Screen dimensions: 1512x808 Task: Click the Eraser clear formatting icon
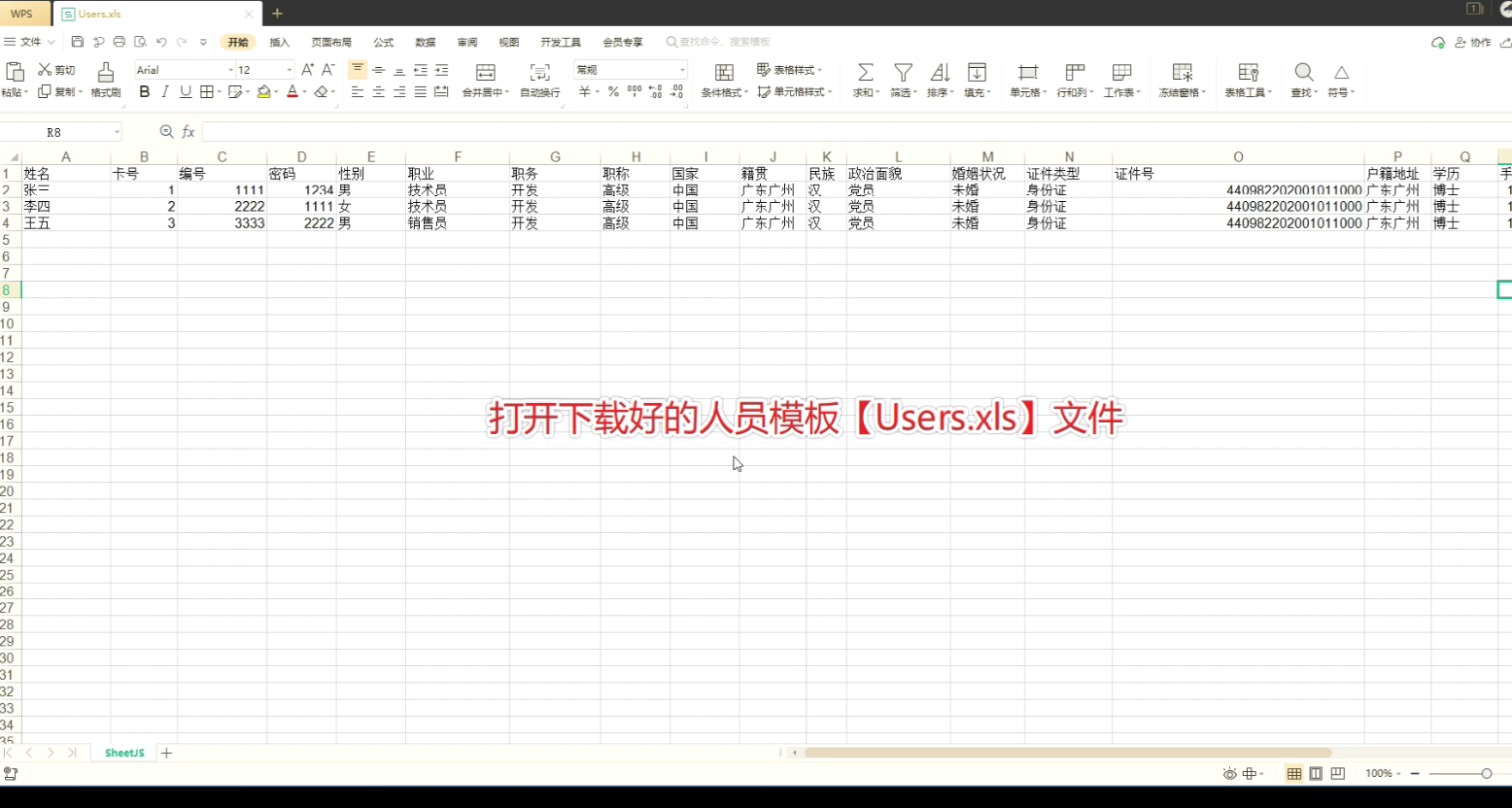pos(321,92)
